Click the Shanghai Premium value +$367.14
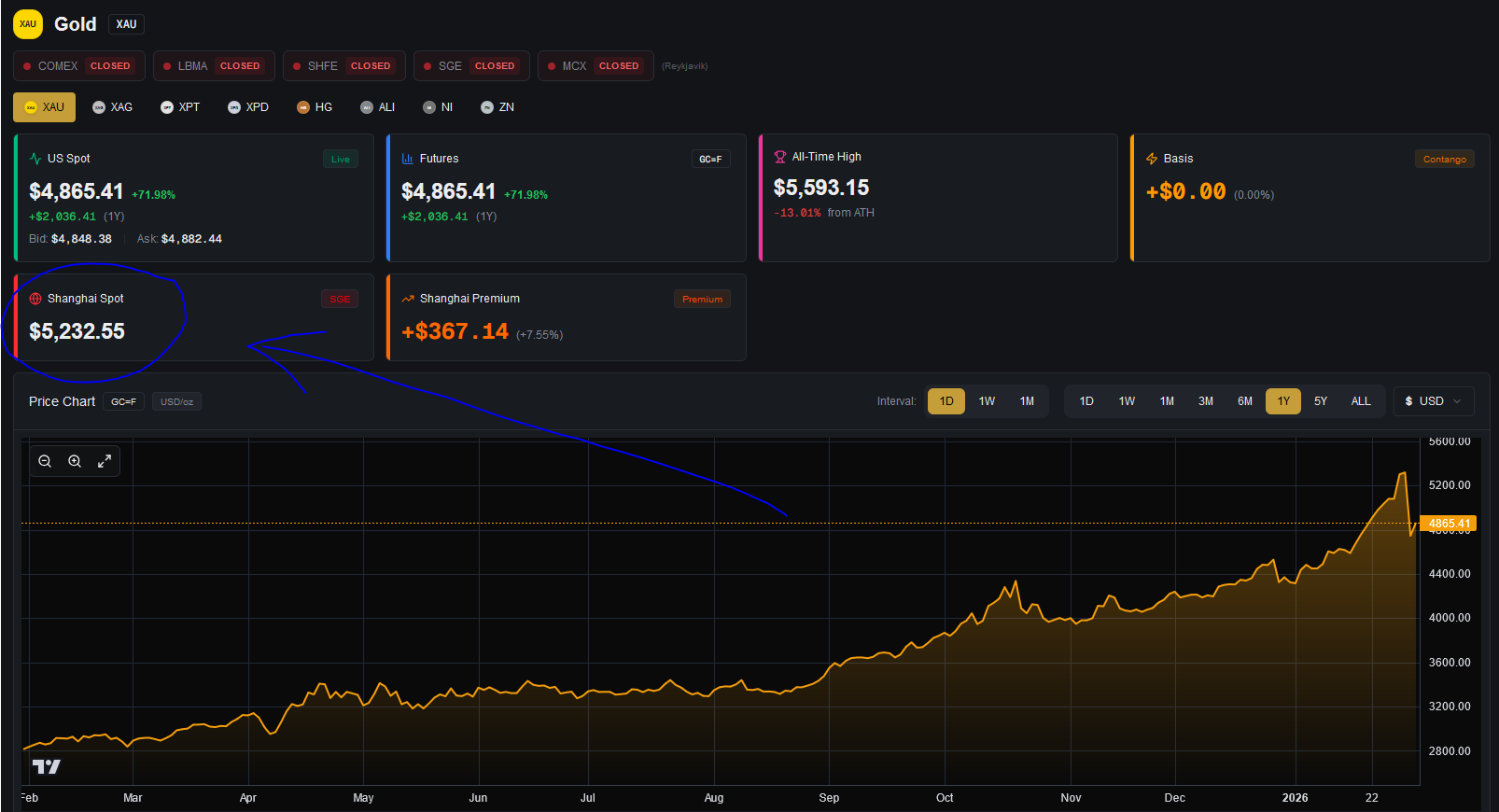1499x812 pixels. point(455,331)
